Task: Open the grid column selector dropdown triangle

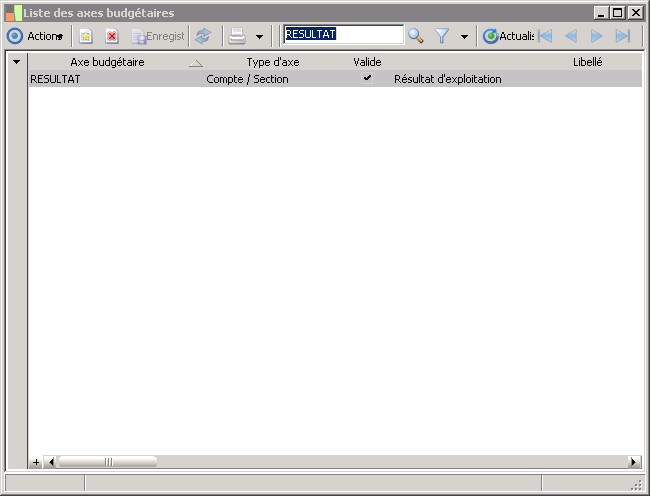Action: click(x=17, y=62)
